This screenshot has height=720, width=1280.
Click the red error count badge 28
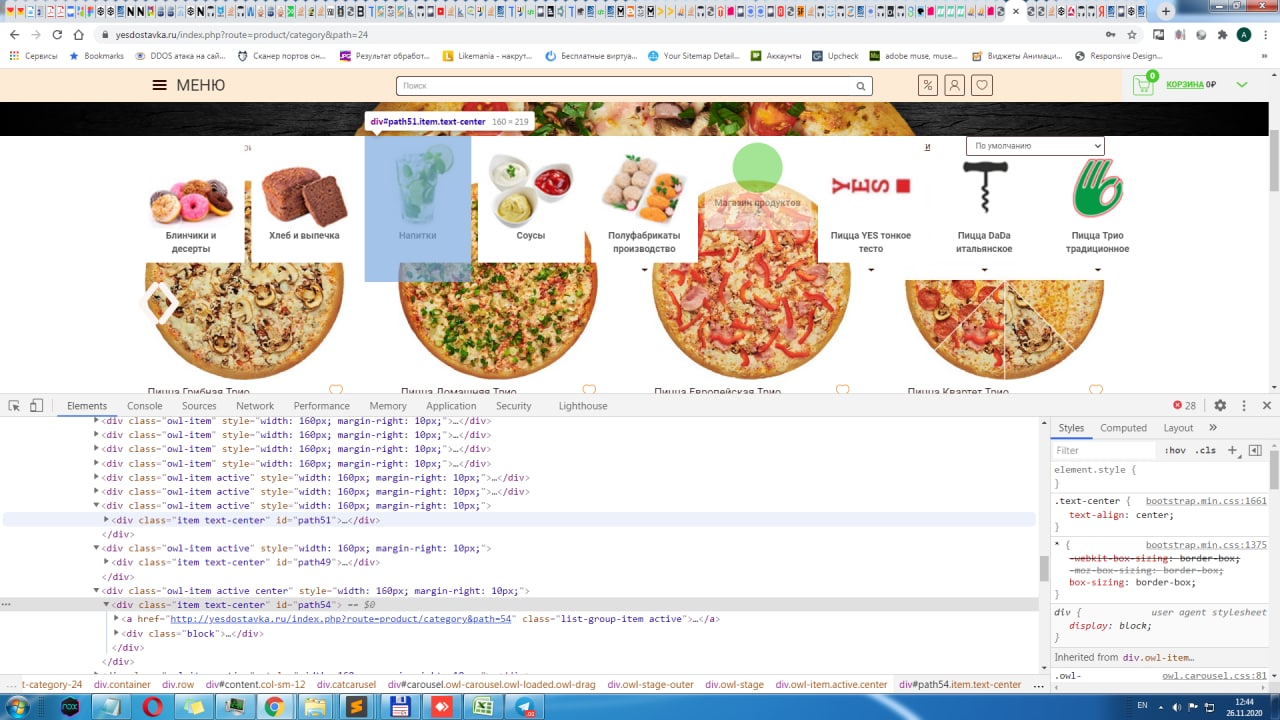(x=1185, y=406)
